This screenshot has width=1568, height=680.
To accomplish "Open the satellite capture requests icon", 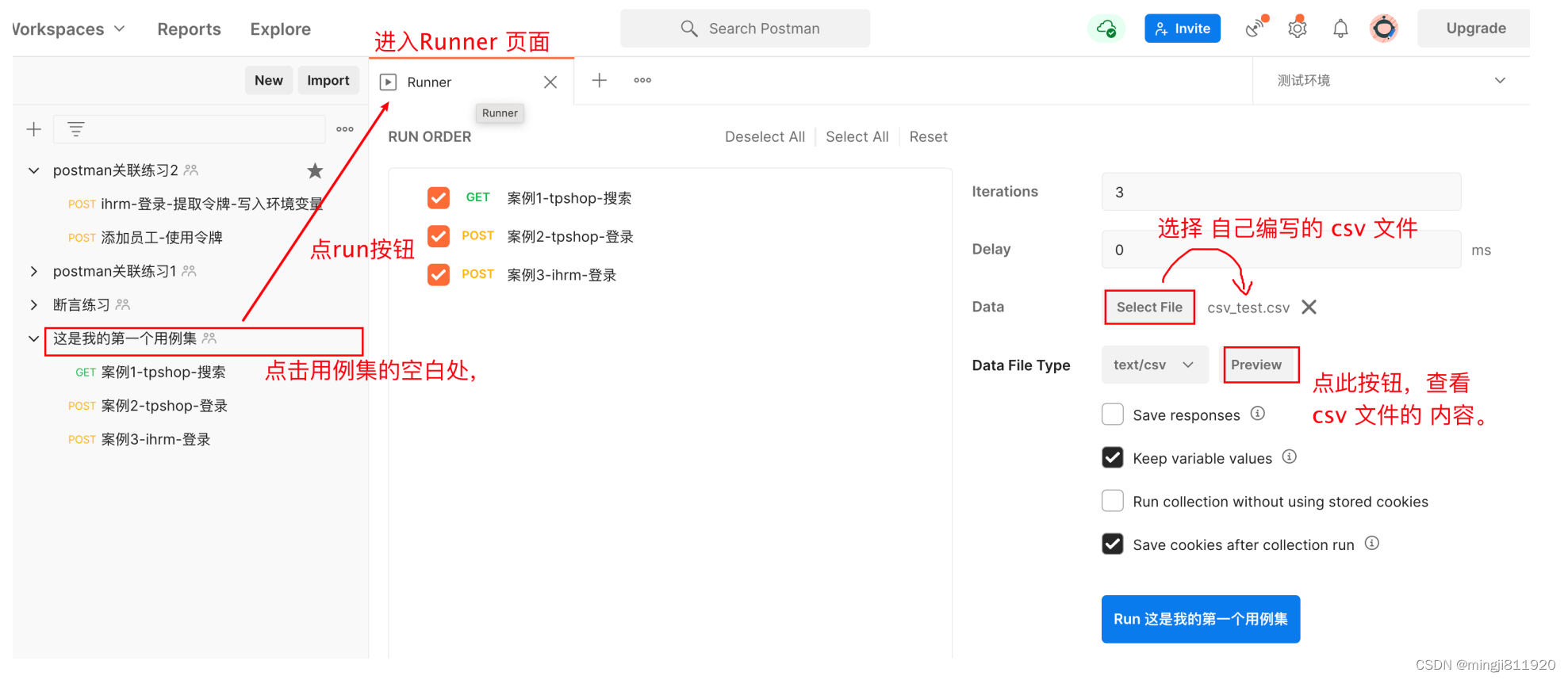I will [x=1256, y=29].
